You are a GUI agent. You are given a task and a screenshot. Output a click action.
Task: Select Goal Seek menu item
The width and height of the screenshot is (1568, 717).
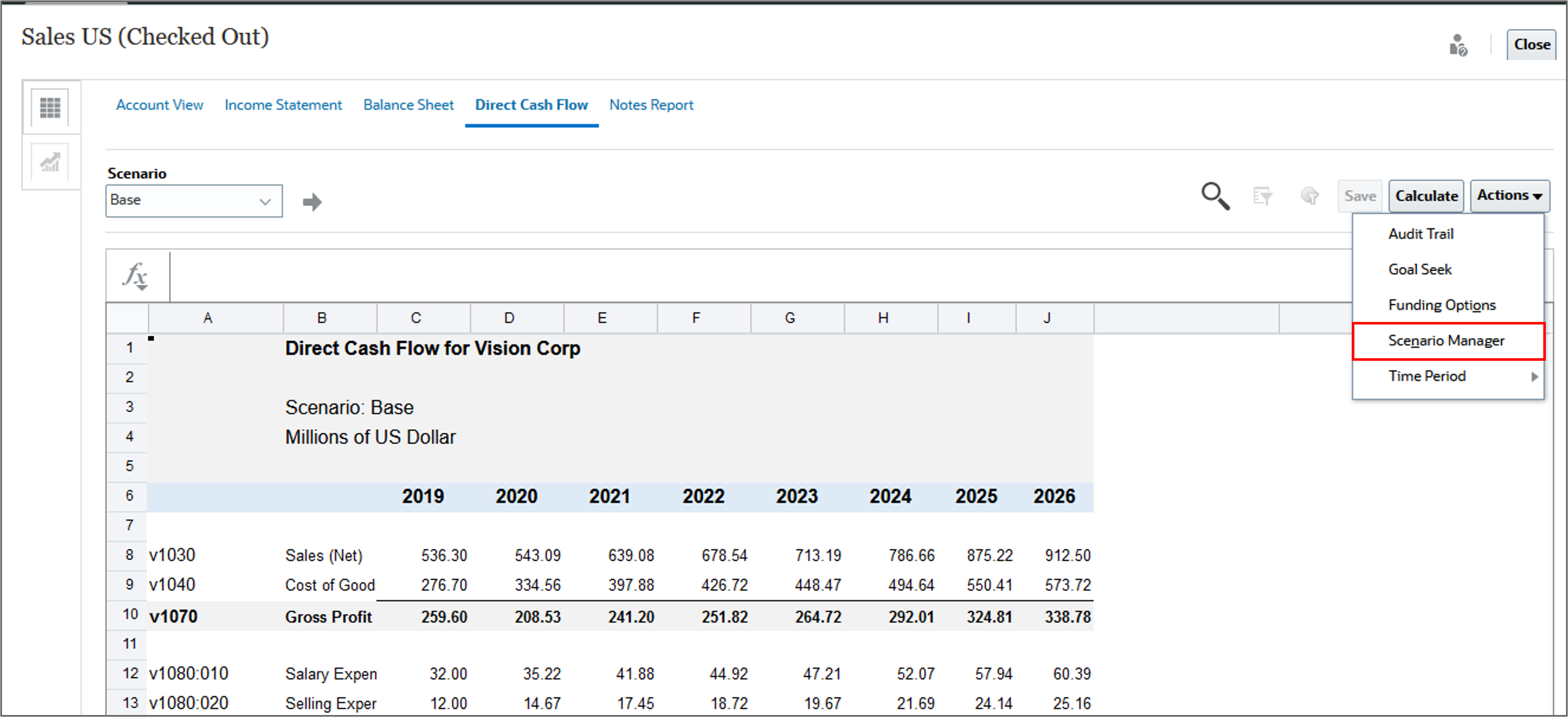point(1419,270)
